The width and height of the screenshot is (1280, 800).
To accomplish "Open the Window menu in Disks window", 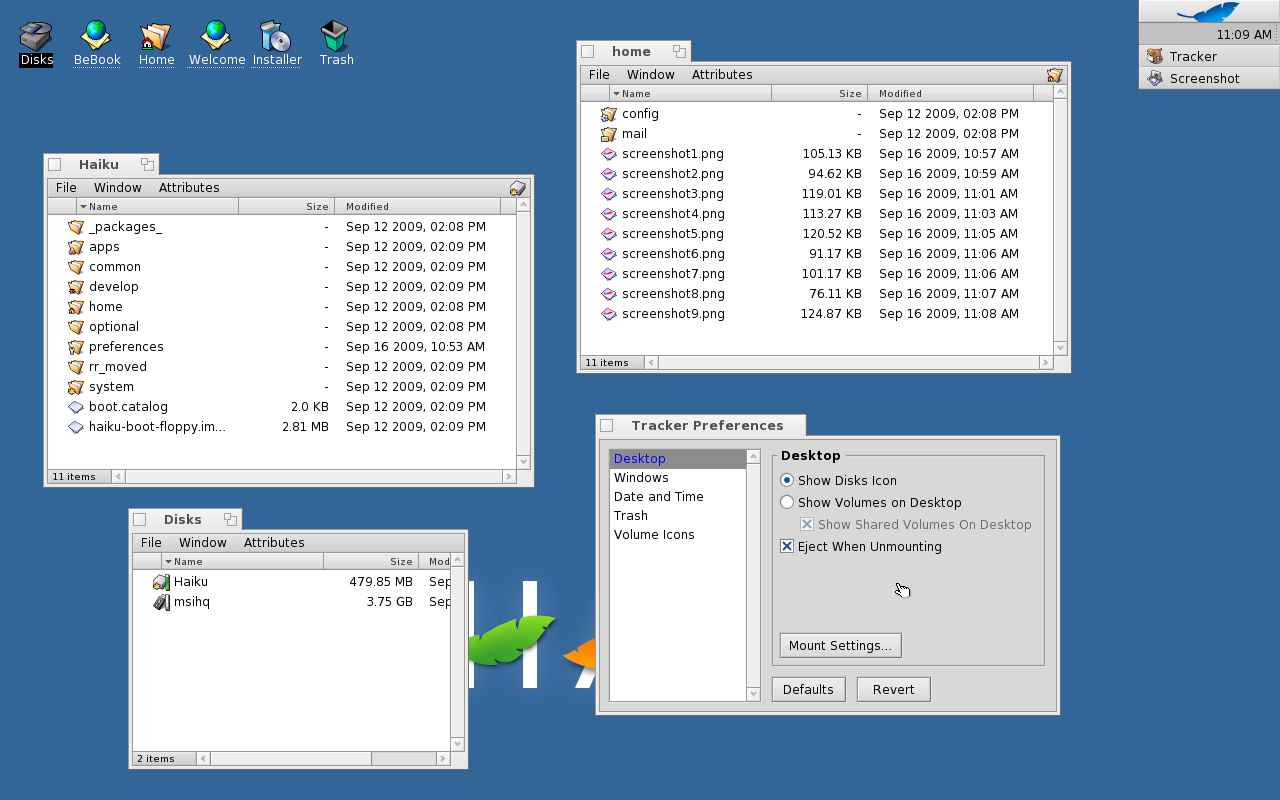I will tap(203, 543).
